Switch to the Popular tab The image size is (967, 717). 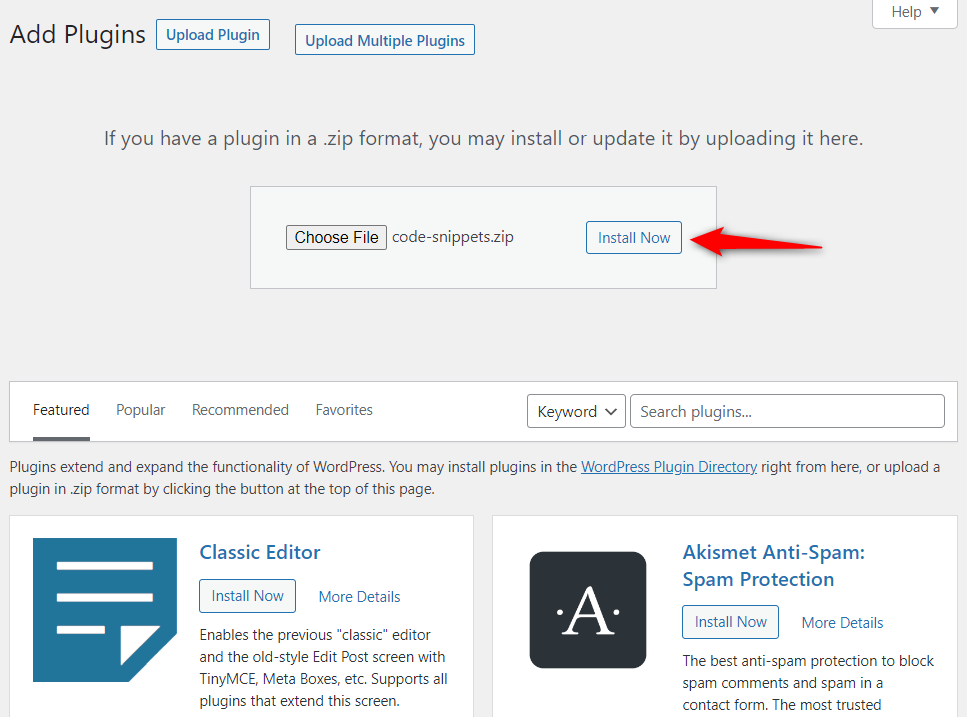coord(141,410)
